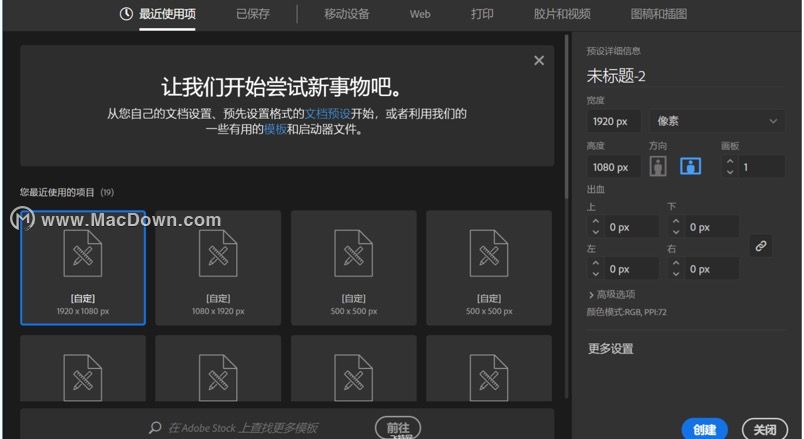Adjust the left bleed stepper

point(595,269)
